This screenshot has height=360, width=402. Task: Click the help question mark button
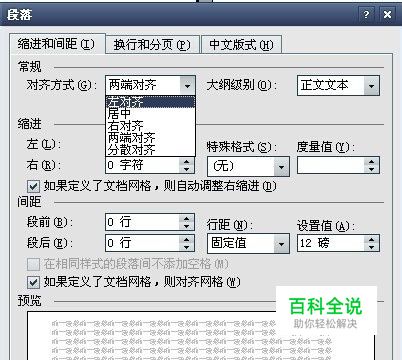(366, 15)
